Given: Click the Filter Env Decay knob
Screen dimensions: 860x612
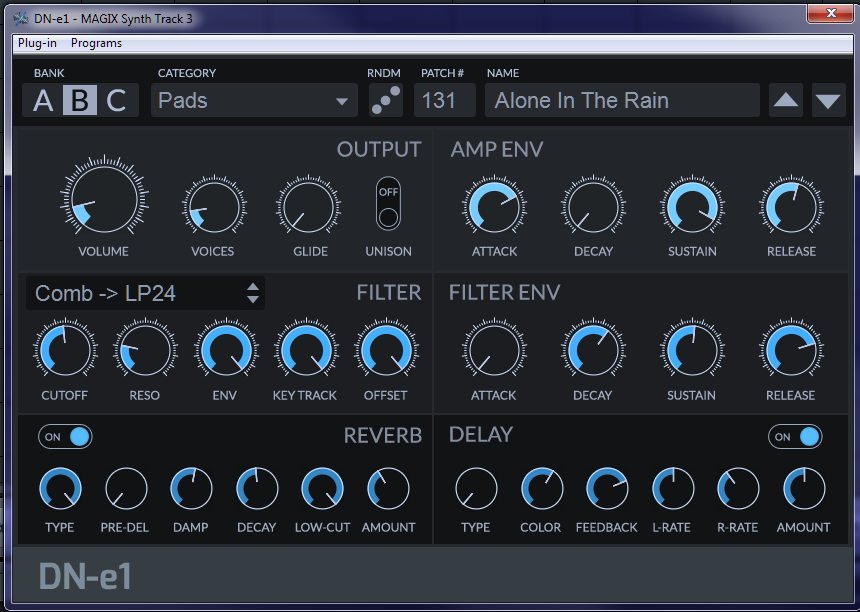Looking at the screenshot, I should click(x=593, y=350).
